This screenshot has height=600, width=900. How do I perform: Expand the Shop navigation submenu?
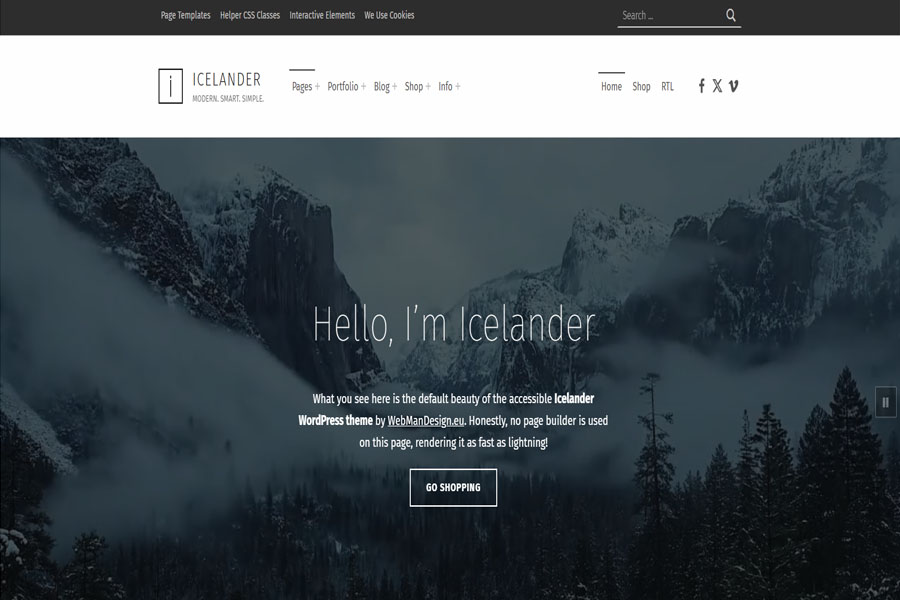(415, 86)
